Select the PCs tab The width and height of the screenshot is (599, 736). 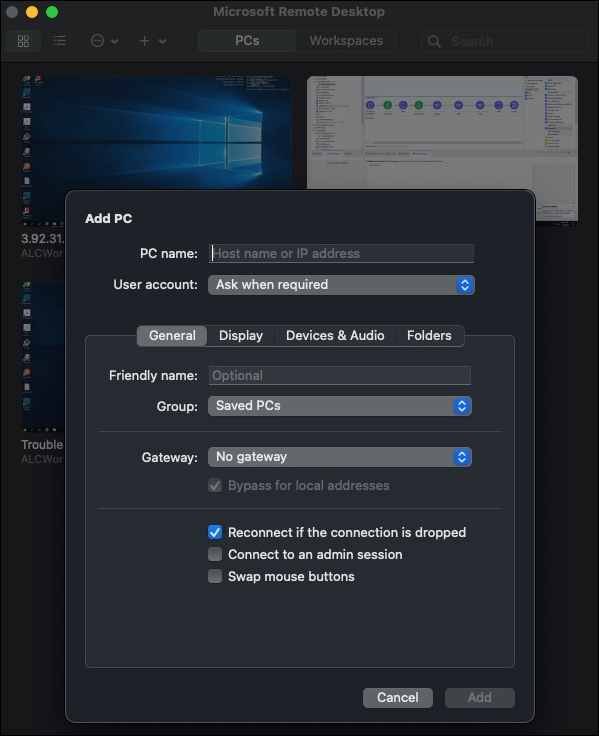coord(247,41)
